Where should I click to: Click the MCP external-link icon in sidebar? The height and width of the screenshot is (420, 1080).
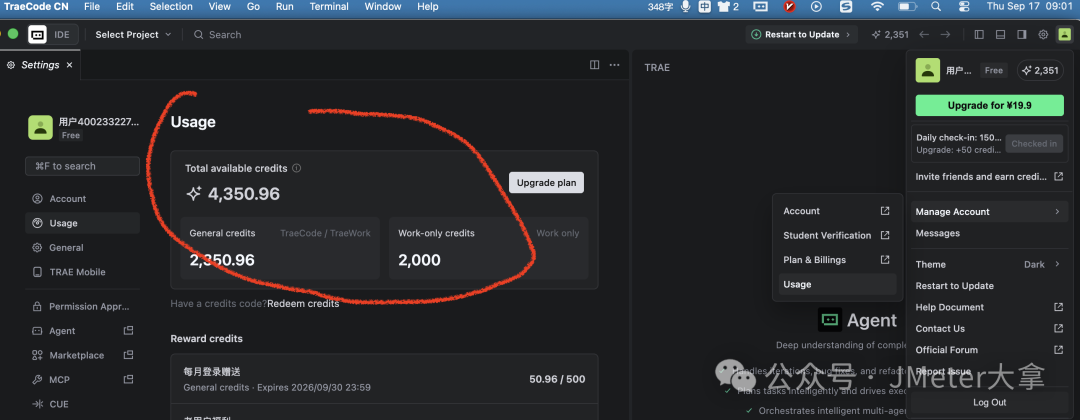(x=128, y=379)
